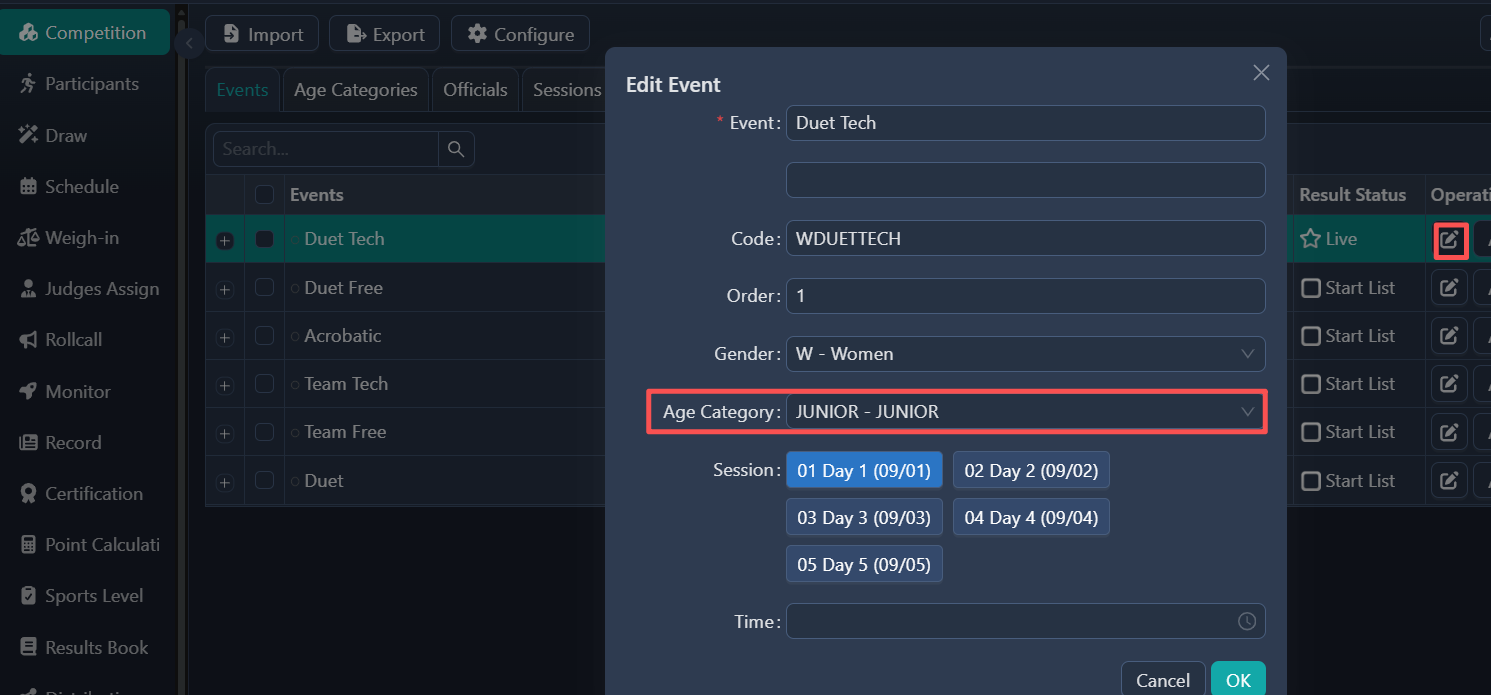Viewport: 1491px width, 695px height.
Task: Open Results Book in the sidebar
Action: pyautogui.click(x=85, y=647)
